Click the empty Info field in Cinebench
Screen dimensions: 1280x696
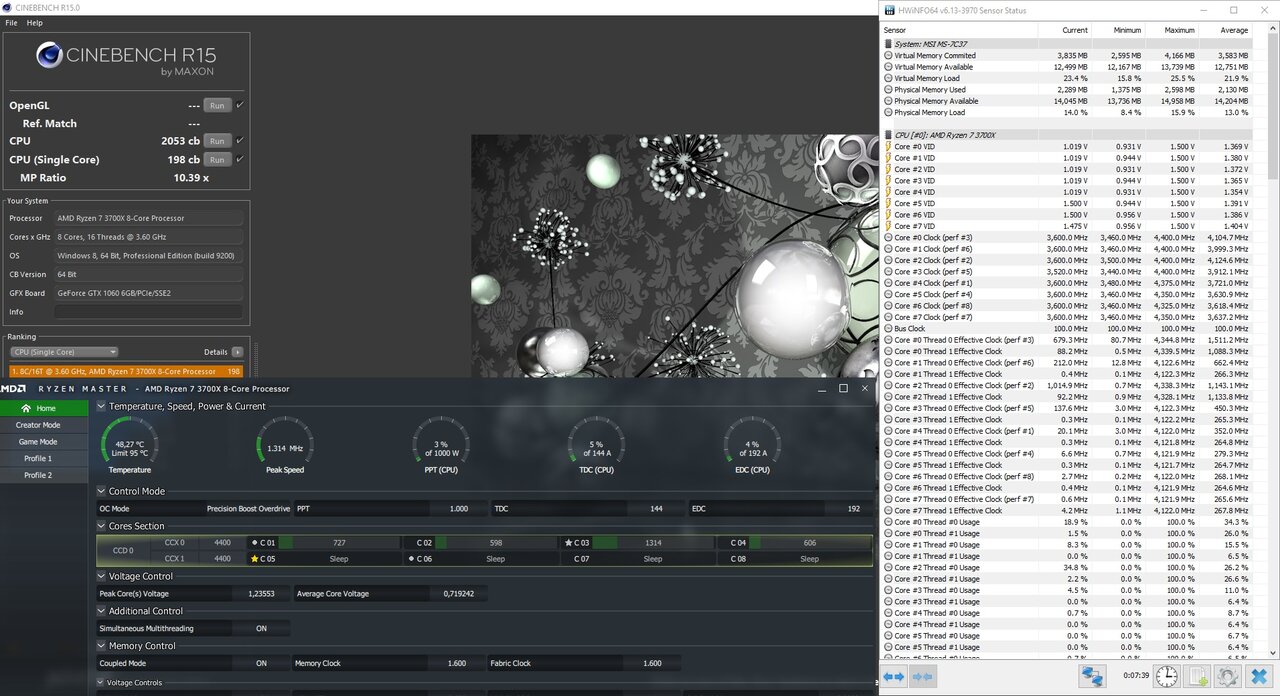pos(148,312)
